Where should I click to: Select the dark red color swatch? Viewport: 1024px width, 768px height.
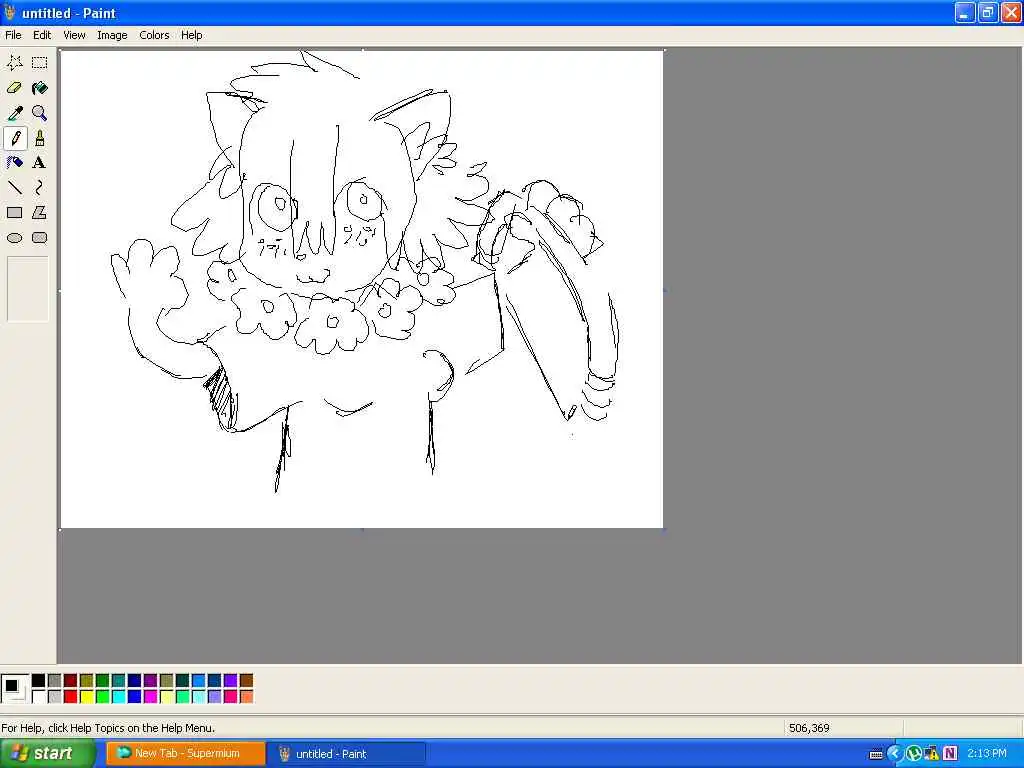(71, 680)
